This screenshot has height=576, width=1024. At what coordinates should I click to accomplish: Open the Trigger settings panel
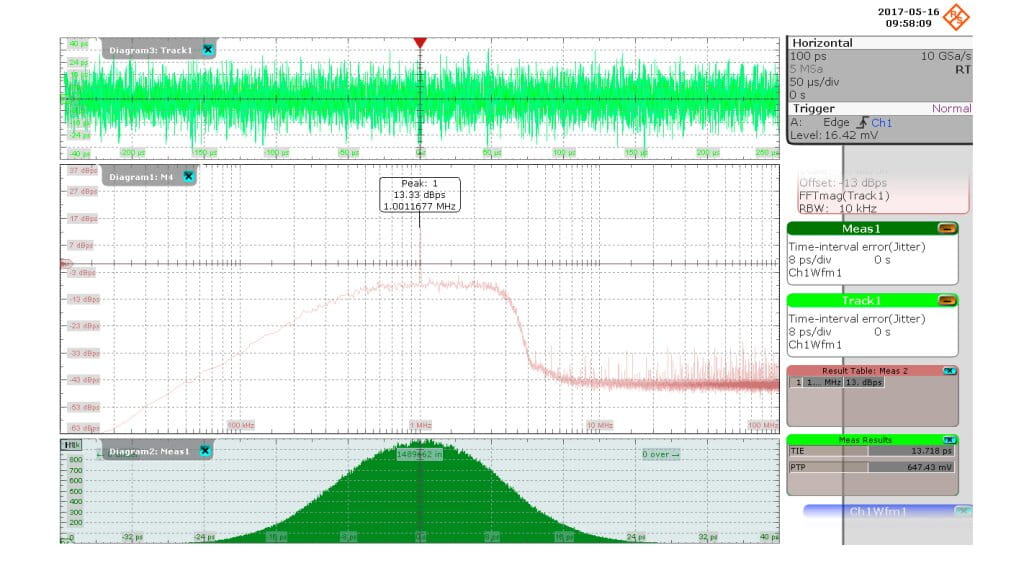(813, 108)
